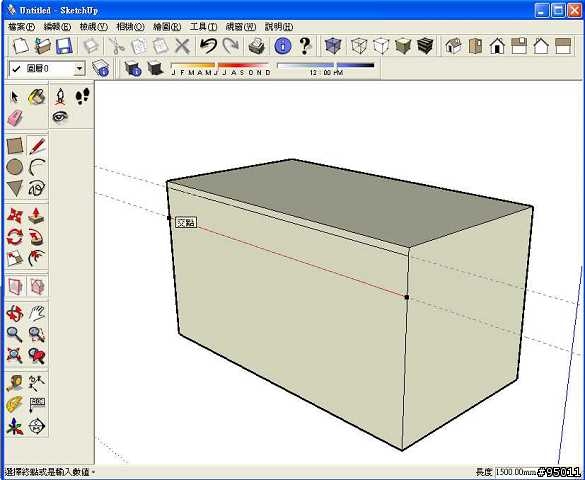
Task: Toggle X-ray face style
Action: coord(332,46)
